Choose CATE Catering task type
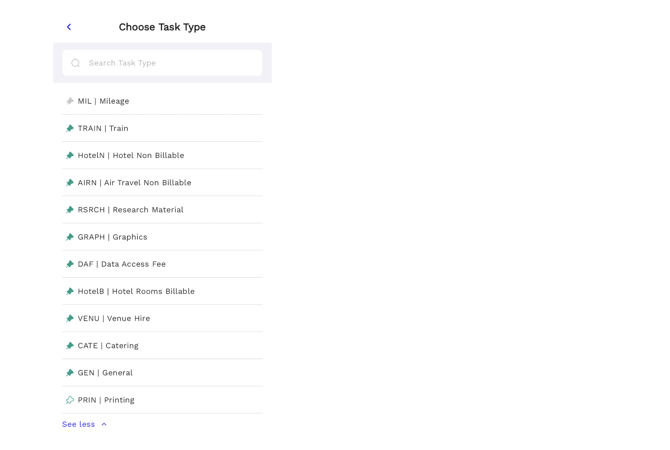Image resolution: width=670 pixels, height=450 pixels. point(108,346)
